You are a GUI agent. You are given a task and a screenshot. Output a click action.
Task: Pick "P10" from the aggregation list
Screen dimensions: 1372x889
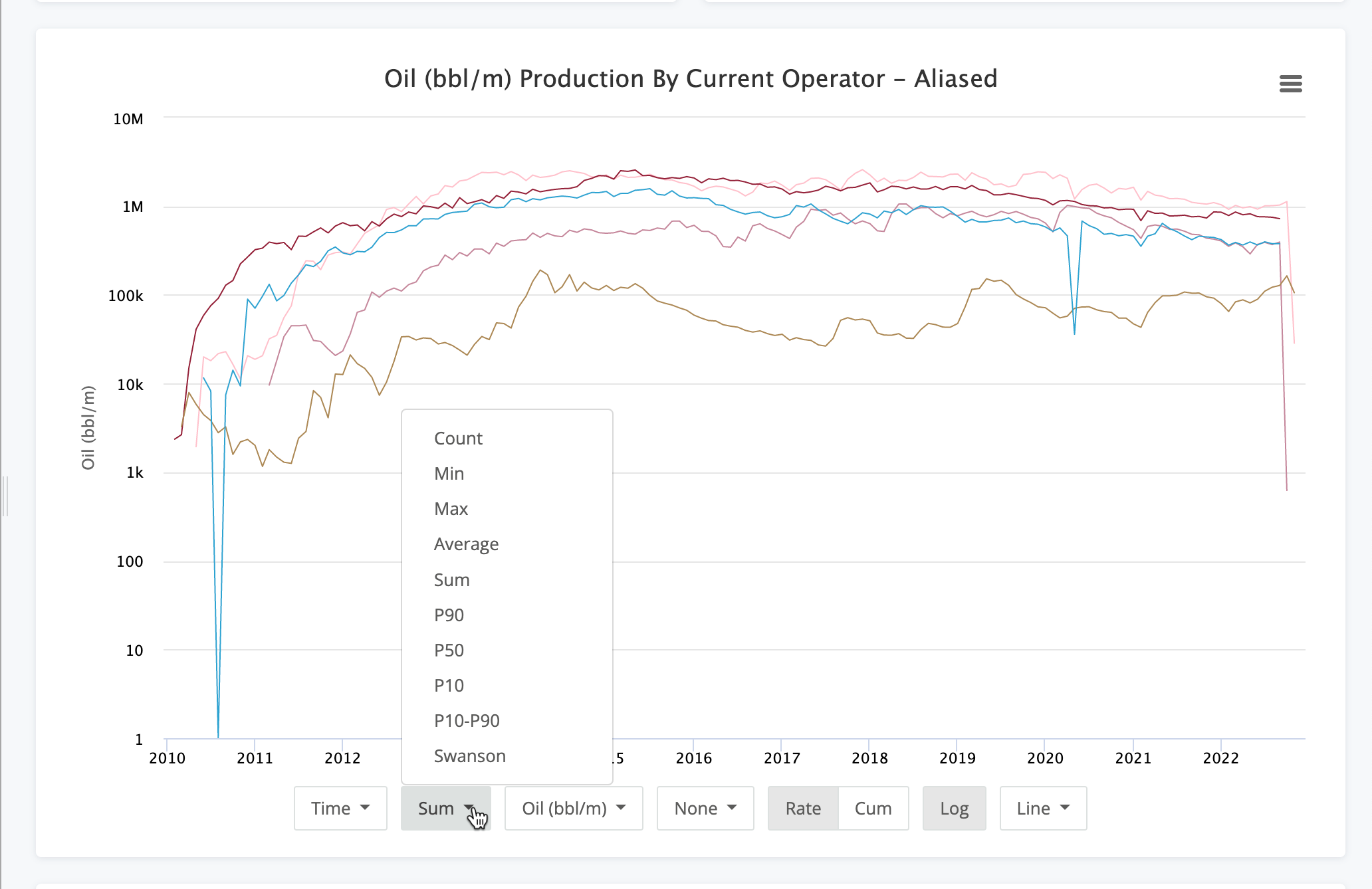click(x=449, y=685)
